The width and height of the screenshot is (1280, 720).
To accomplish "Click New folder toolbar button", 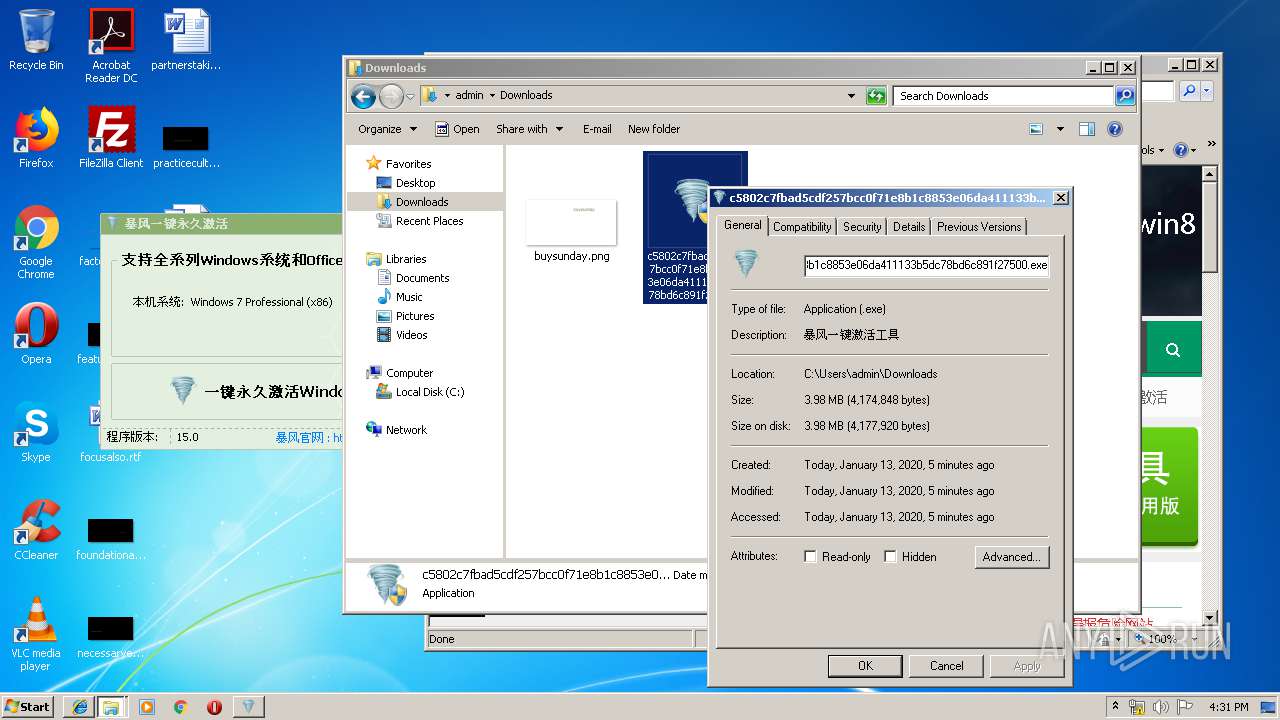I will (x=654, y=129).
